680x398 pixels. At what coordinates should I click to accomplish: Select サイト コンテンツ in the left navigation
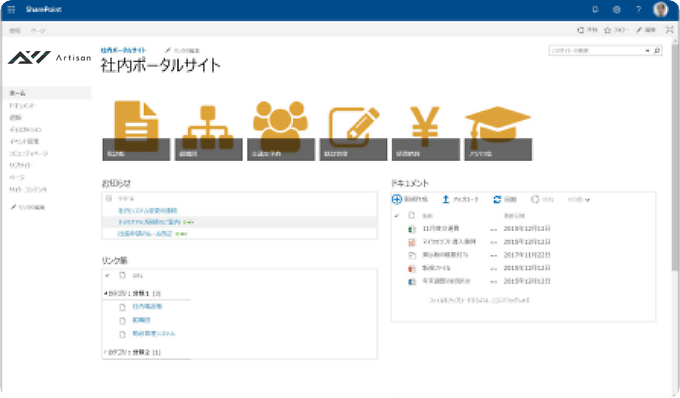click(x=28, y=189)
